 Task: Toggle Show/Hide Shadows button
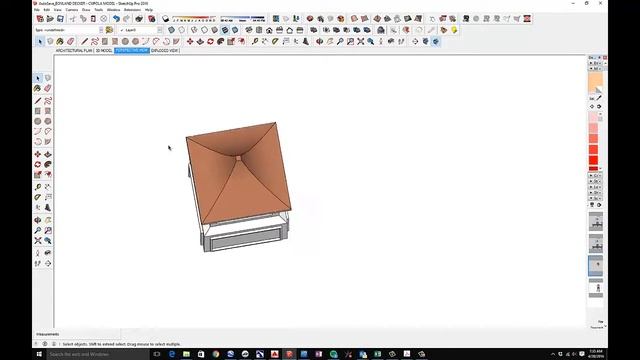click(165, 19)
